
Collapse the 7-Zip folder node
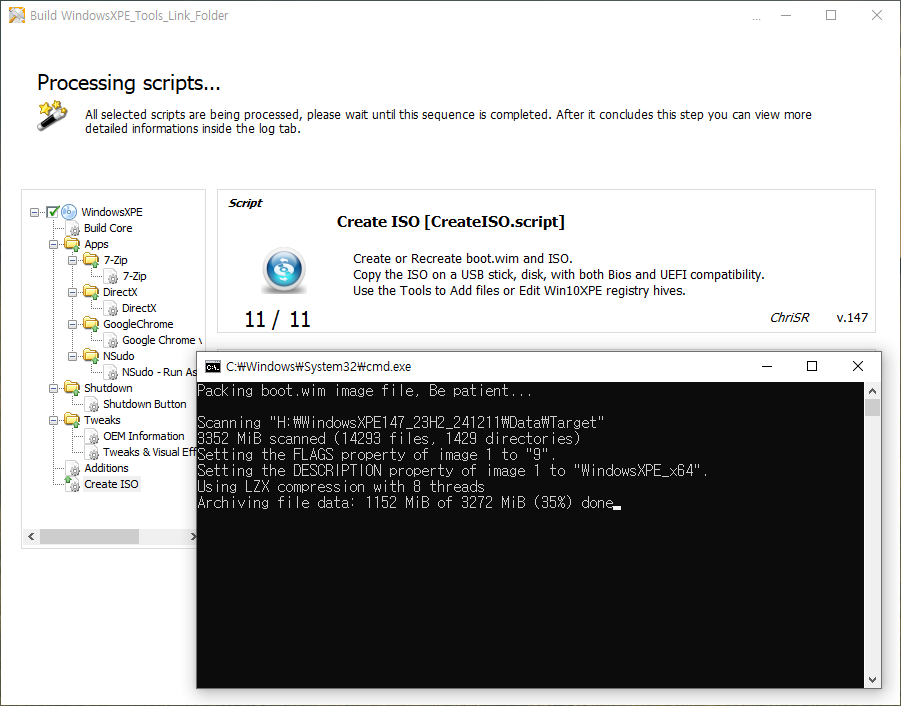[x=72, y=260]
